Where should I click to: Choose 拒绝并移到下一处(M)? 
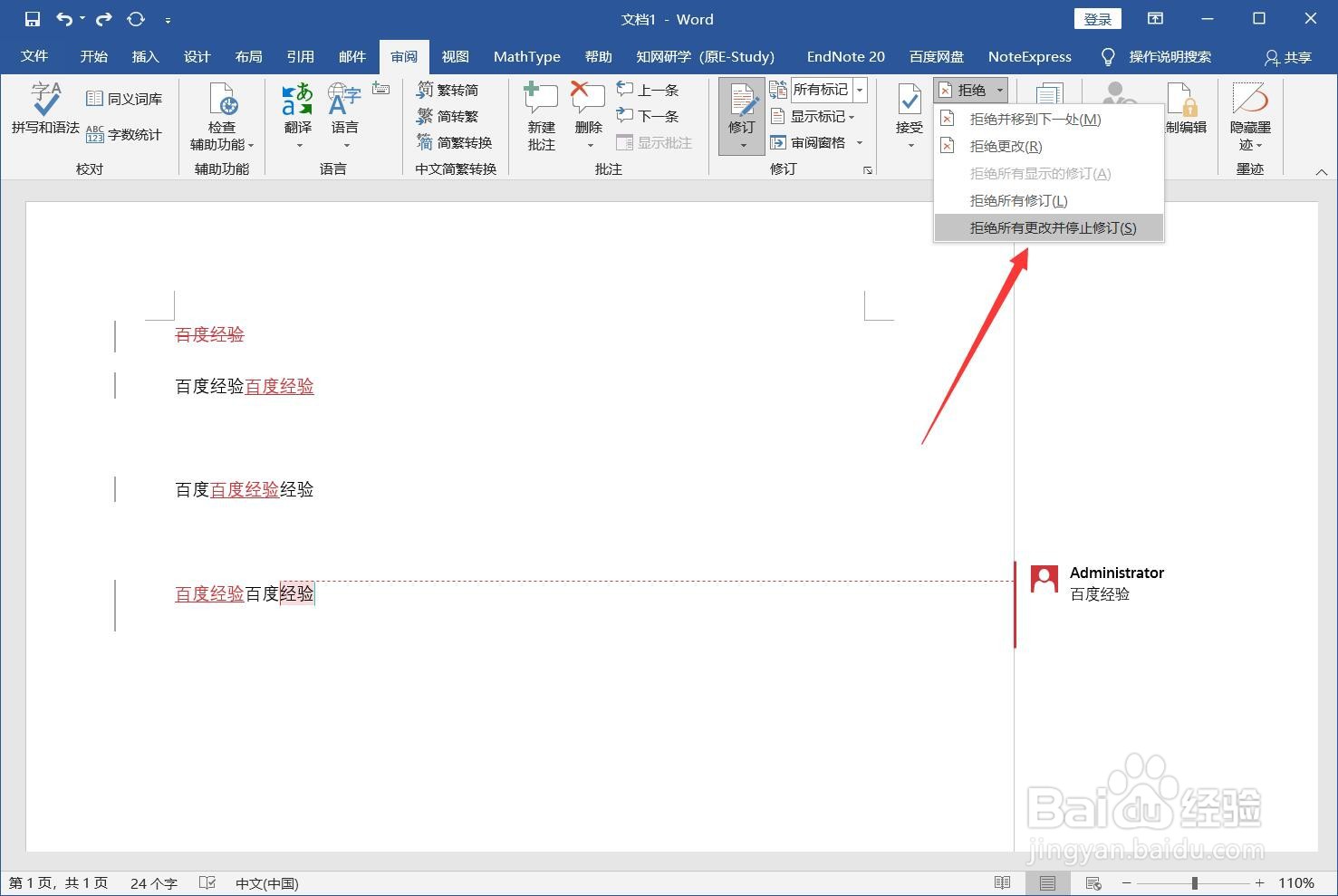pyautogui.click(x=1049, y=119)
